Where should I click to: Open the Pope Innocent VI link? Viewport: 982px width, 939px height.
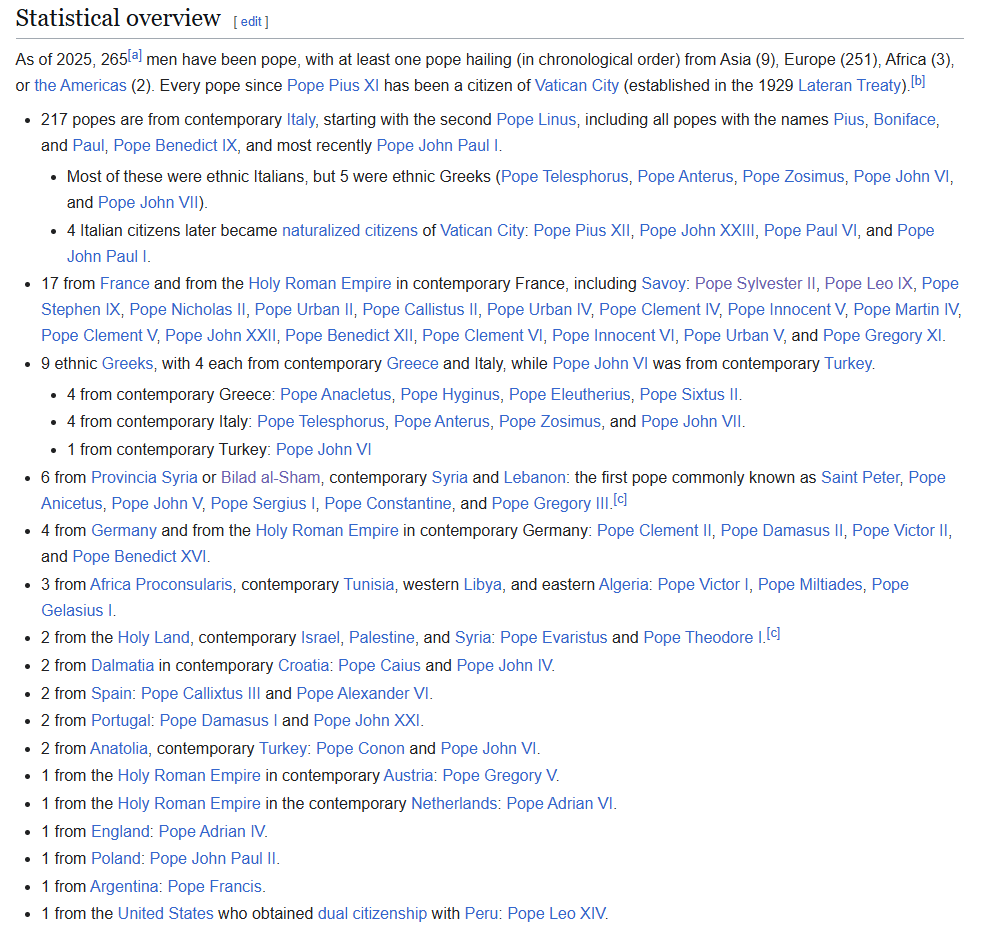pos(613,336)
